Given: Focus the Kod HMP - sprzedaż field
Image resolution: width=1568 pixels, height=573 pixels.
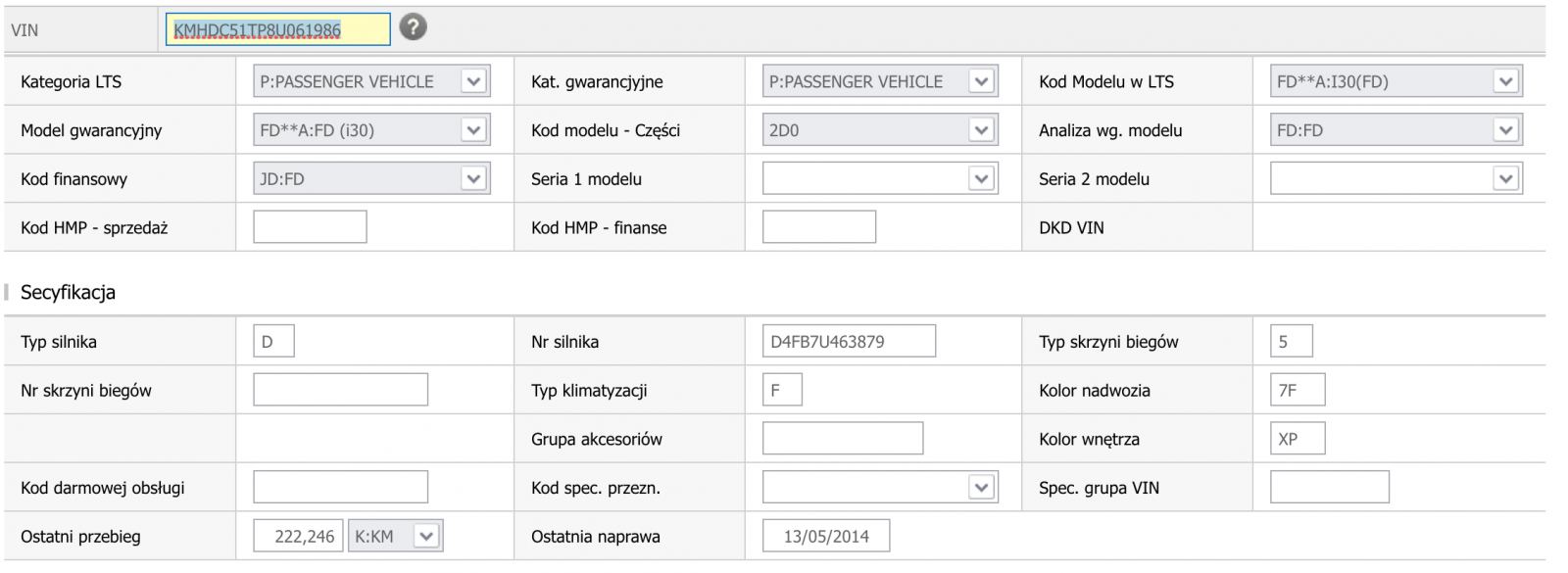Looking at the screenshot, I should pyautogui.click(x=310, y=227).
